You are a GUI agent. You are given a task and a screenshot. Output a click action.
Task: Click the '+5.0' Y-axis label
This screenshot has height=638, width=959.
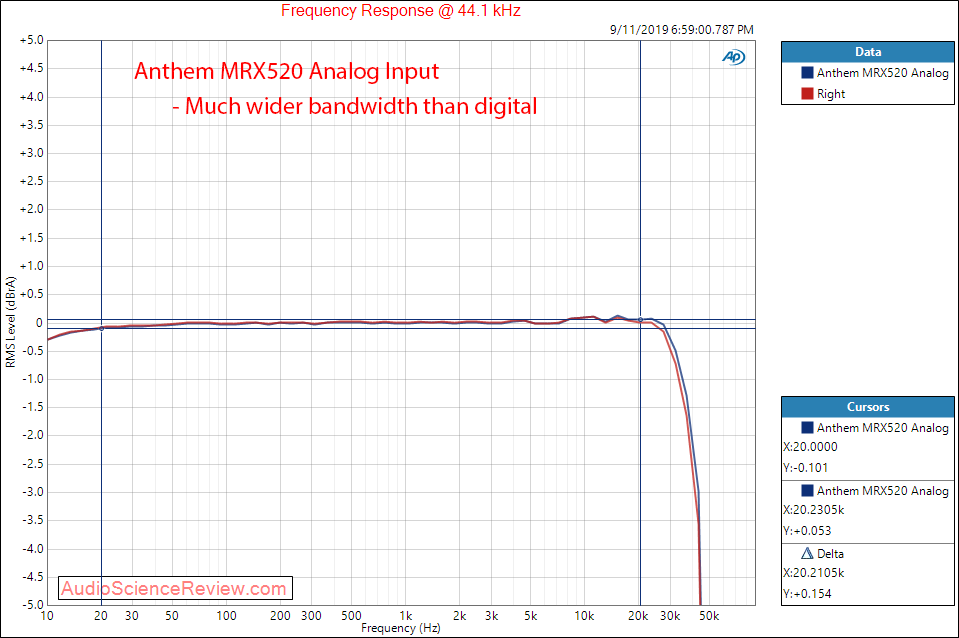[32, 40]
